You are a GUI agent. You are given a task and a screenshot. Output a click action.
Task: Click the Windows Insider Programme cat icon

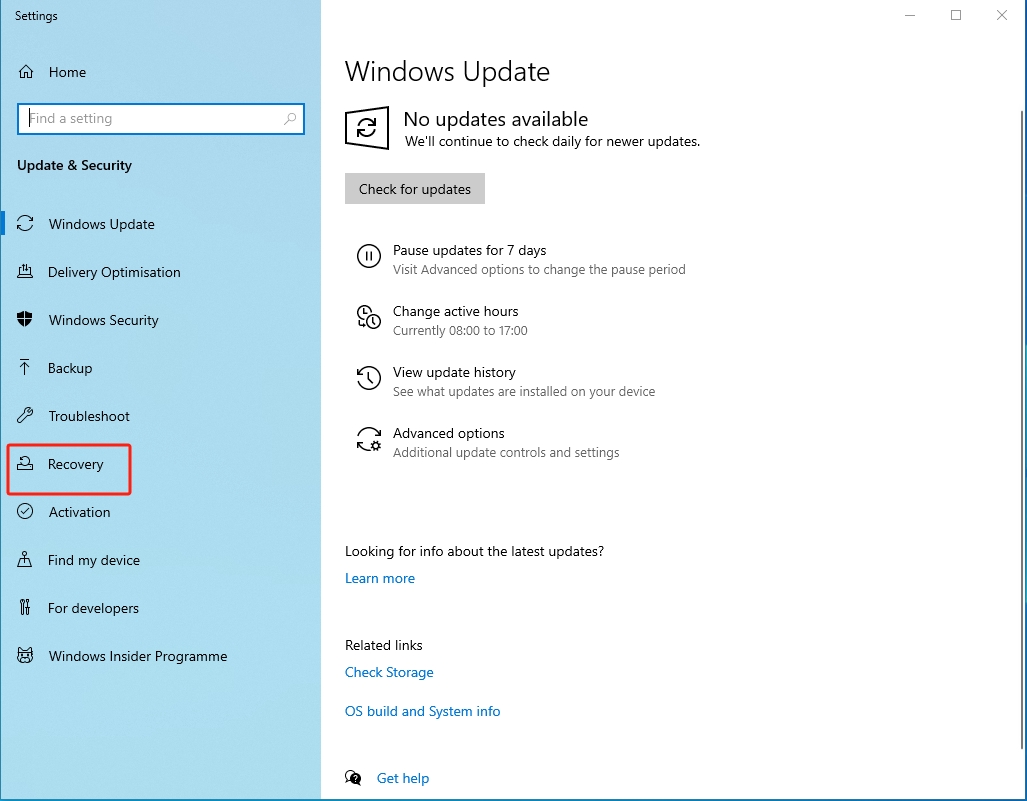[x=25, y=656]
